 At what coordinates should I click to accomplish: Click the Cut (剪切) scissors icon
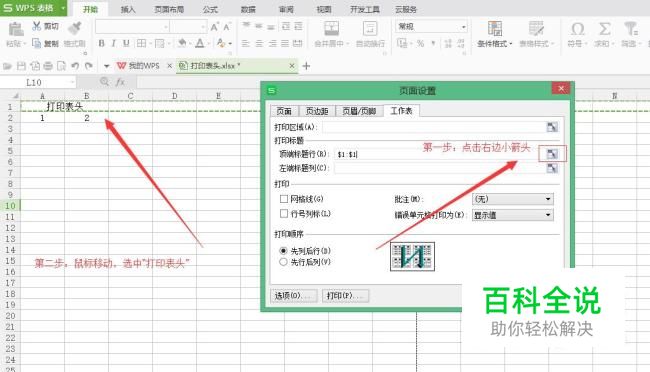pos(37,26)
